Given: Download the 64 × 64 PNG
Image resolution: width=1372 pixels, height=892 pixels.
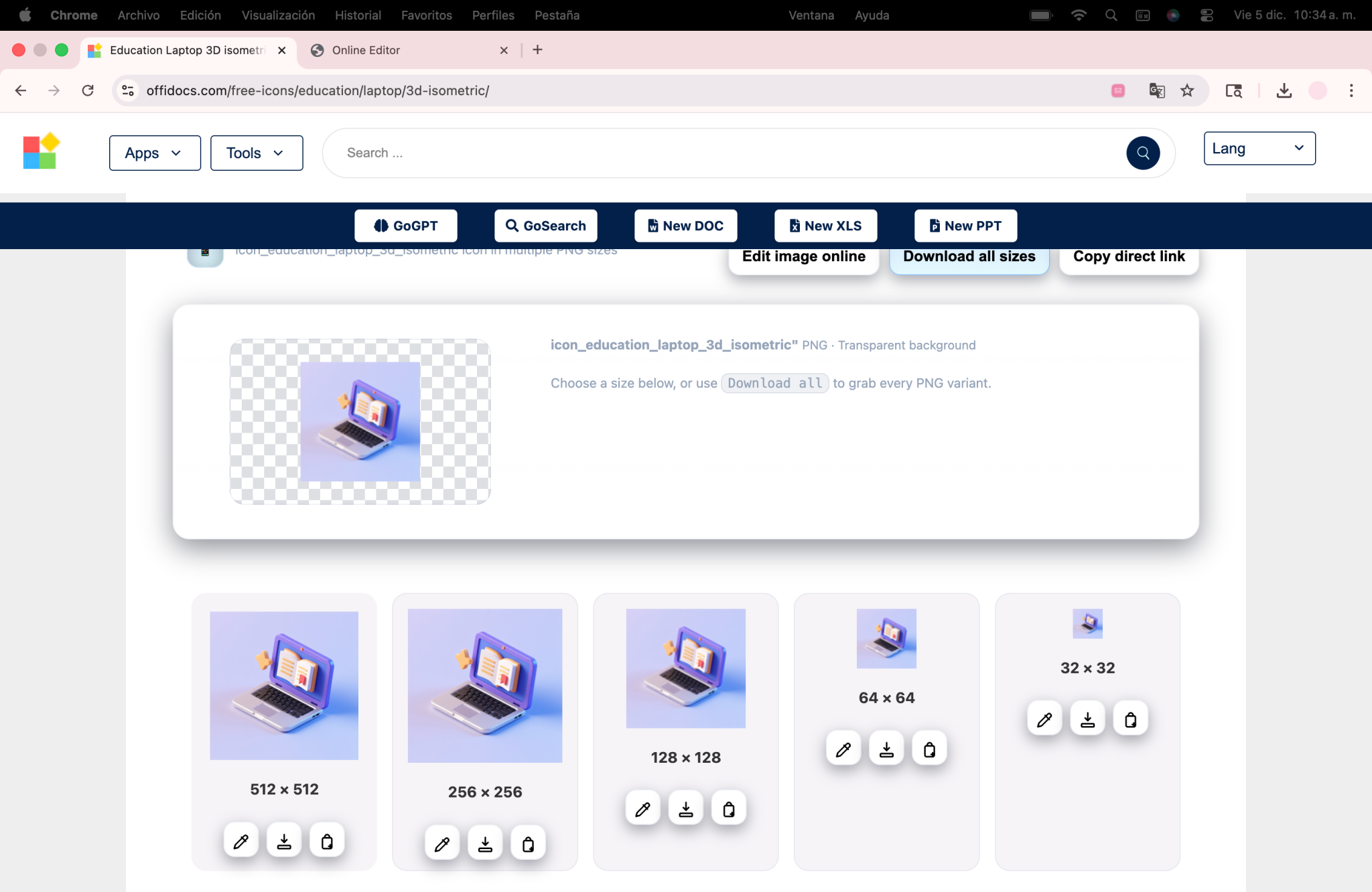Looking at the screenshot, I should [x=887, y=749].
